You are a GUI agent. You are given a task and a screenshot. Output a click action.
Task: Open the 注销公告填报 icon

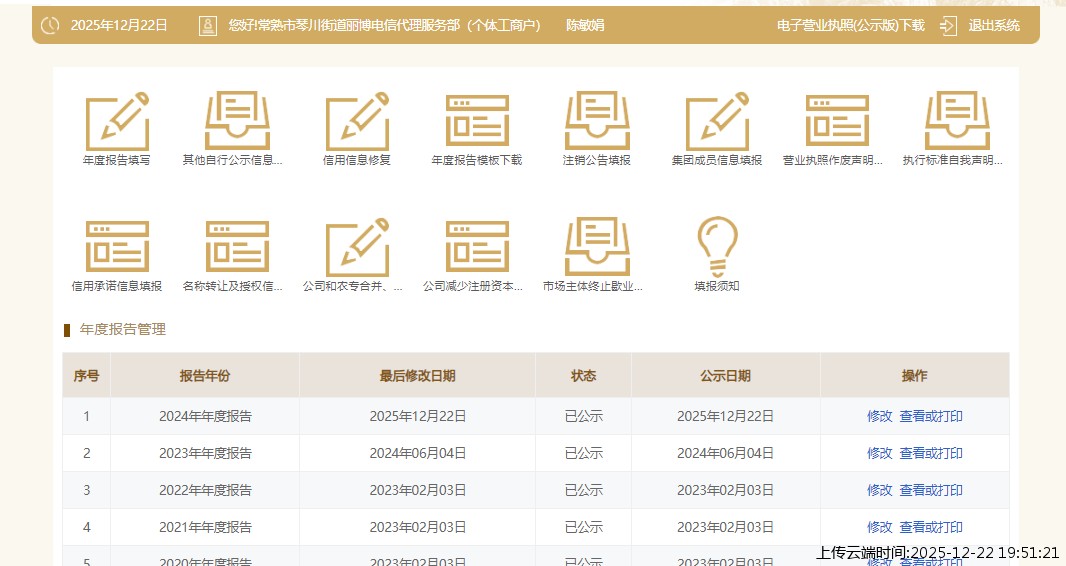coord(597,122)
